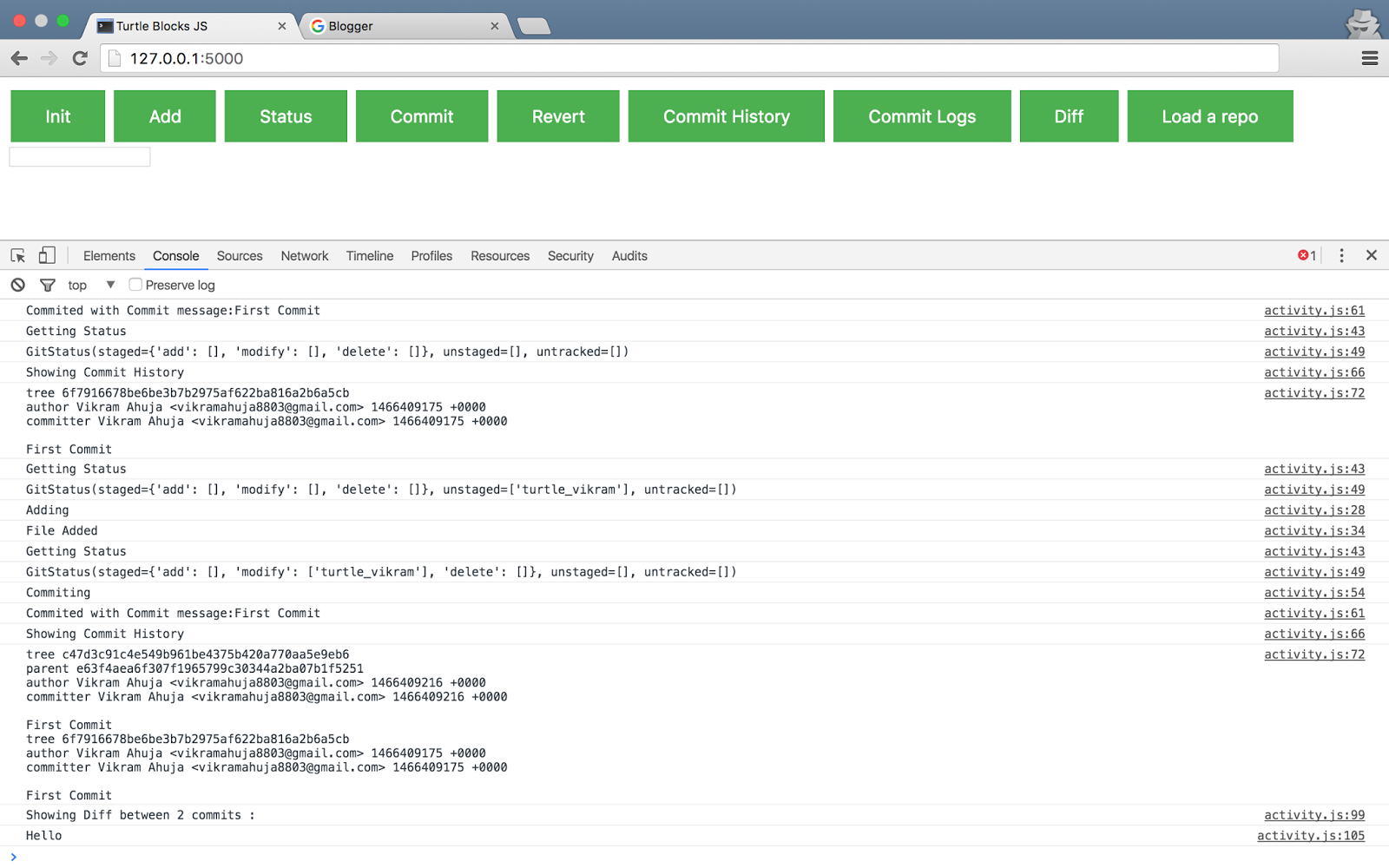Close the Turtle Blocks JS tab

(282, 26)
